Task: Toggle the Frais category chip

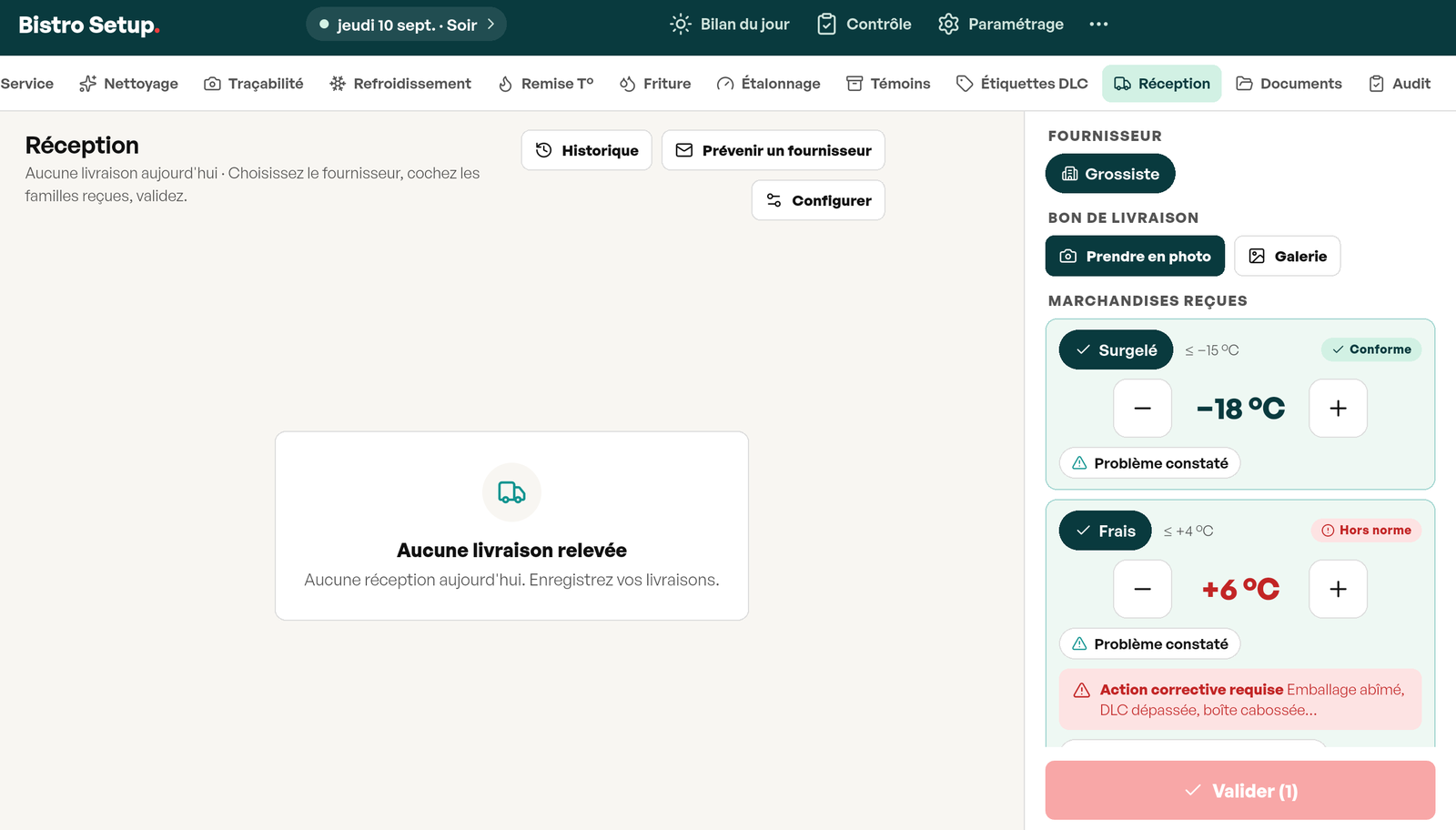Action: [1105, 531]
